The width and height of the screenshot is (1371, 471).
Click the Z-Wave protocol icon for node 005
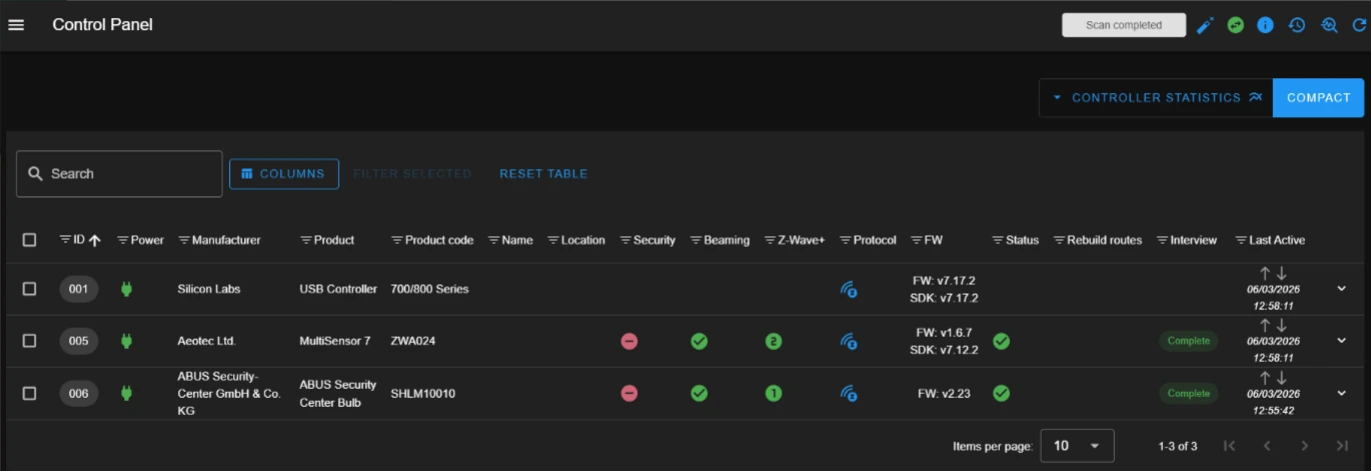tap(848, 342)
